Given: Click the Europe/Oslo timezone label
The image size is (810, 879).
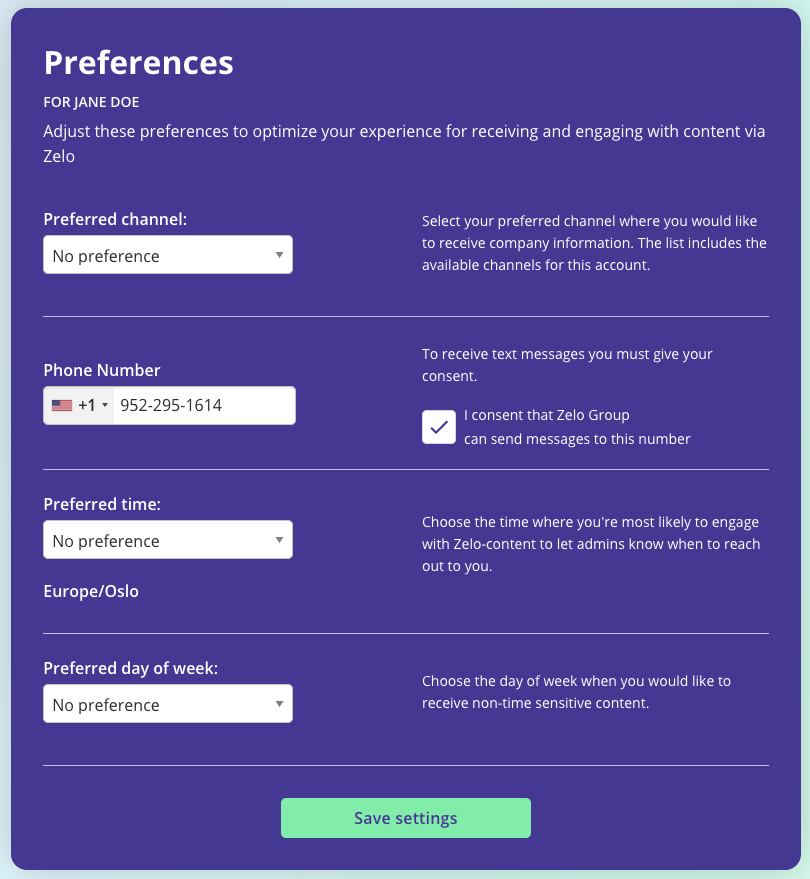Looking at the screenshot, I should 91,591.
